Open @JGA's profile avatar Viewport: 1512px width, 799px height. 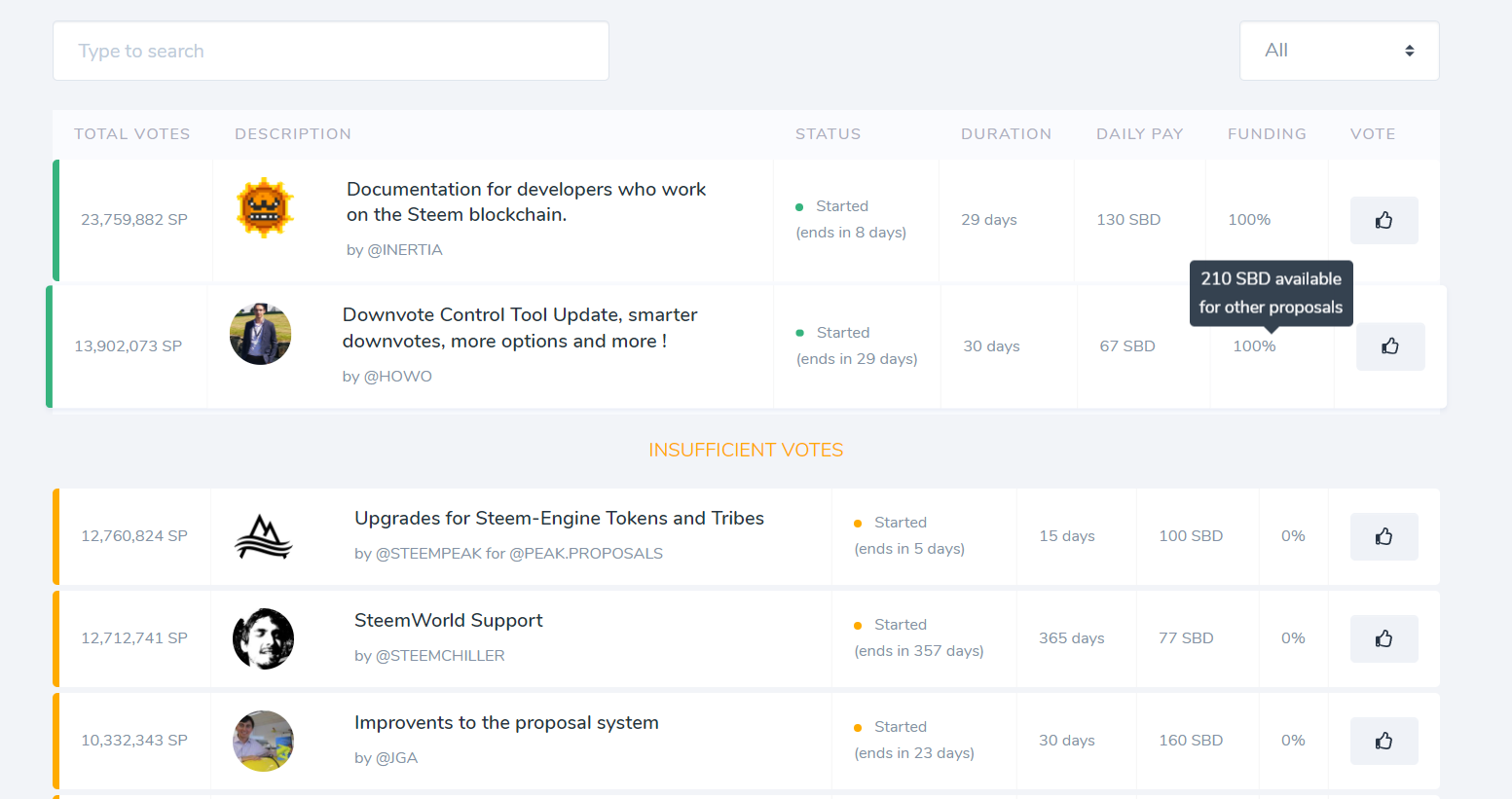[x=264, y=741]
